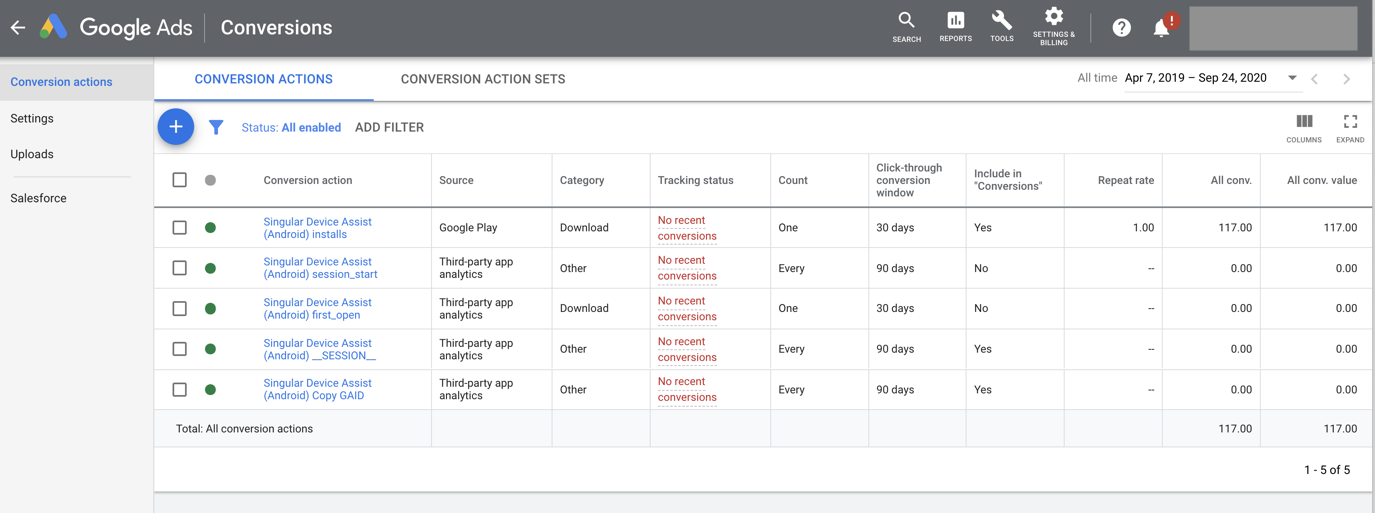The width and height of the screenshot is (1375, 513).
Task: Click the 1.00 repeat rate value
Action: tap(1143, 228)
